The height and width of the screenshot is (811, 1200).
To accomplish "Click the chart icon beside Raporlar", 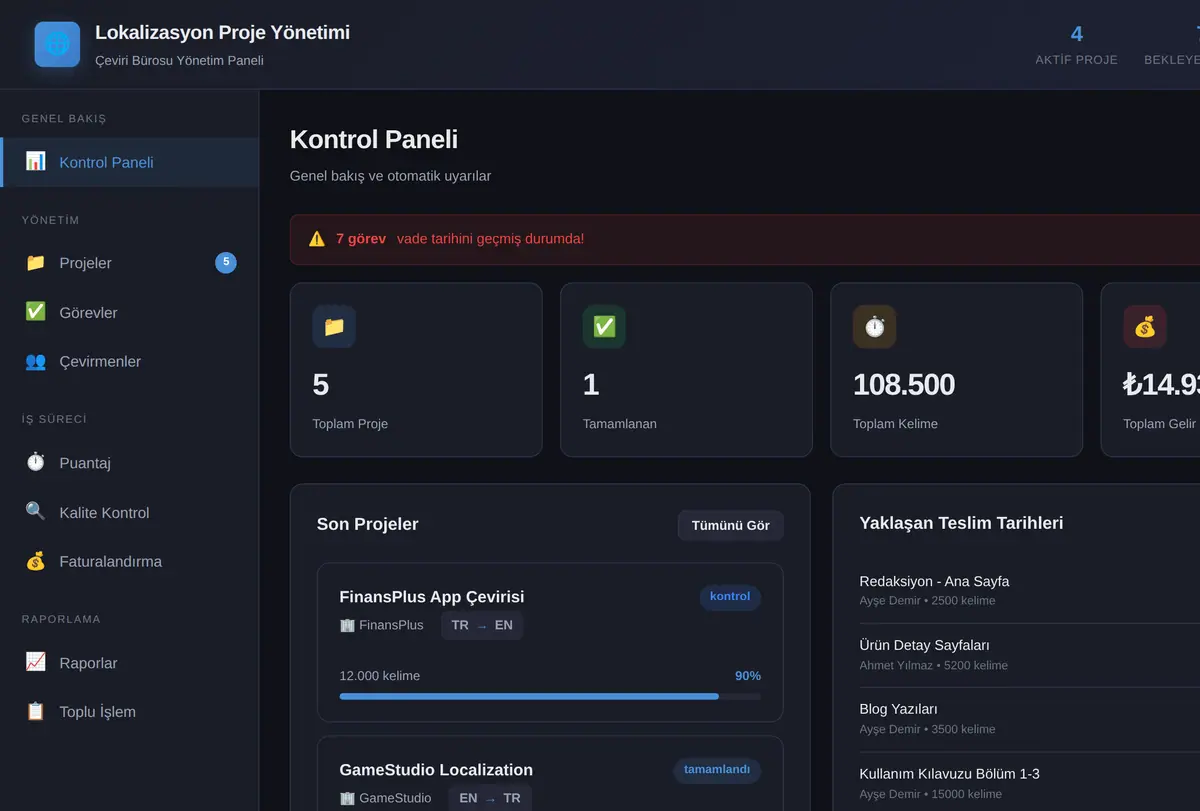I will tap(35, 662).
